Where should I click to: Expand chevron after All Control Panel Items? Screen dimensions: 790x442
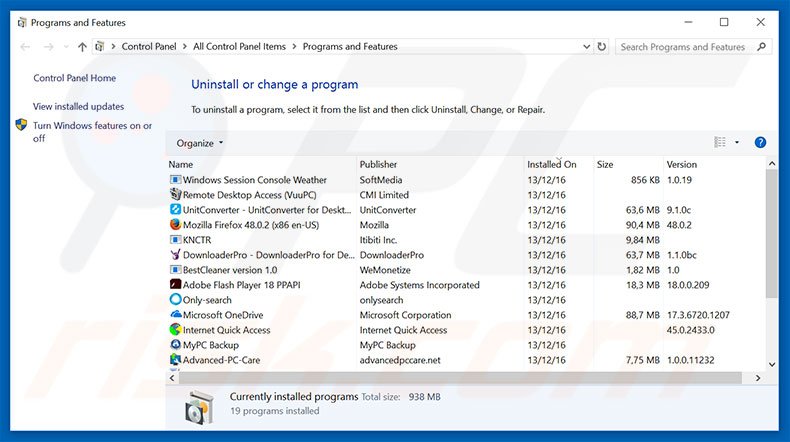click(x=294, y=46)
